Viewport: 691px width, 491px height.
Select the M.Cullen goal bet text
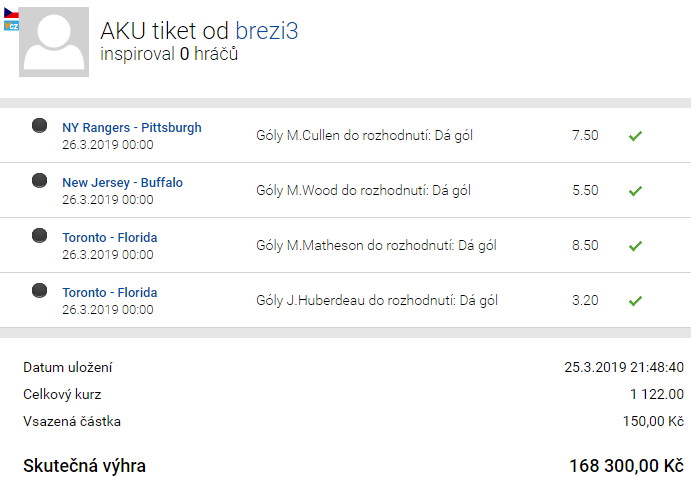coord(364,135)
